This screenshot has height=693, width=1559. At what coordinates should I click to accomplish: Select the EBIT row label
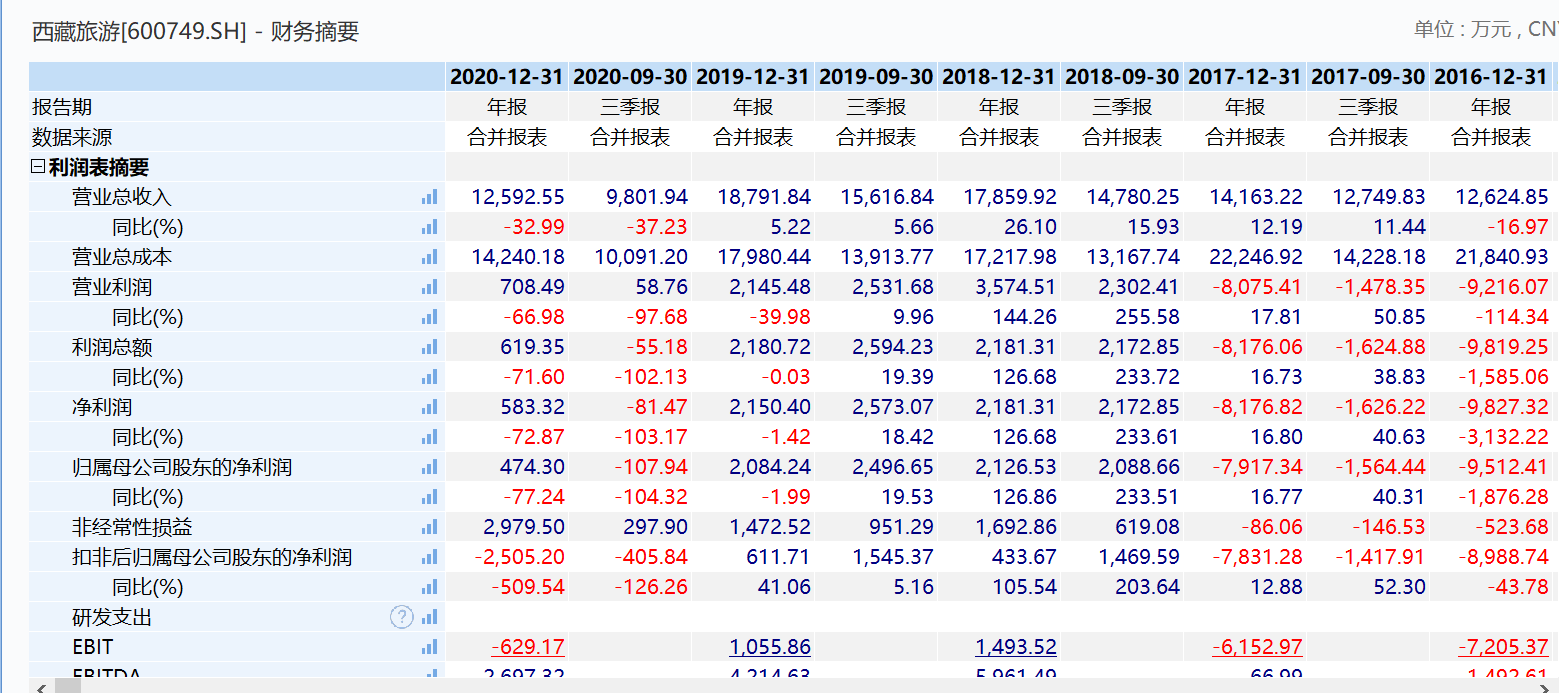[x=93, y=647]
